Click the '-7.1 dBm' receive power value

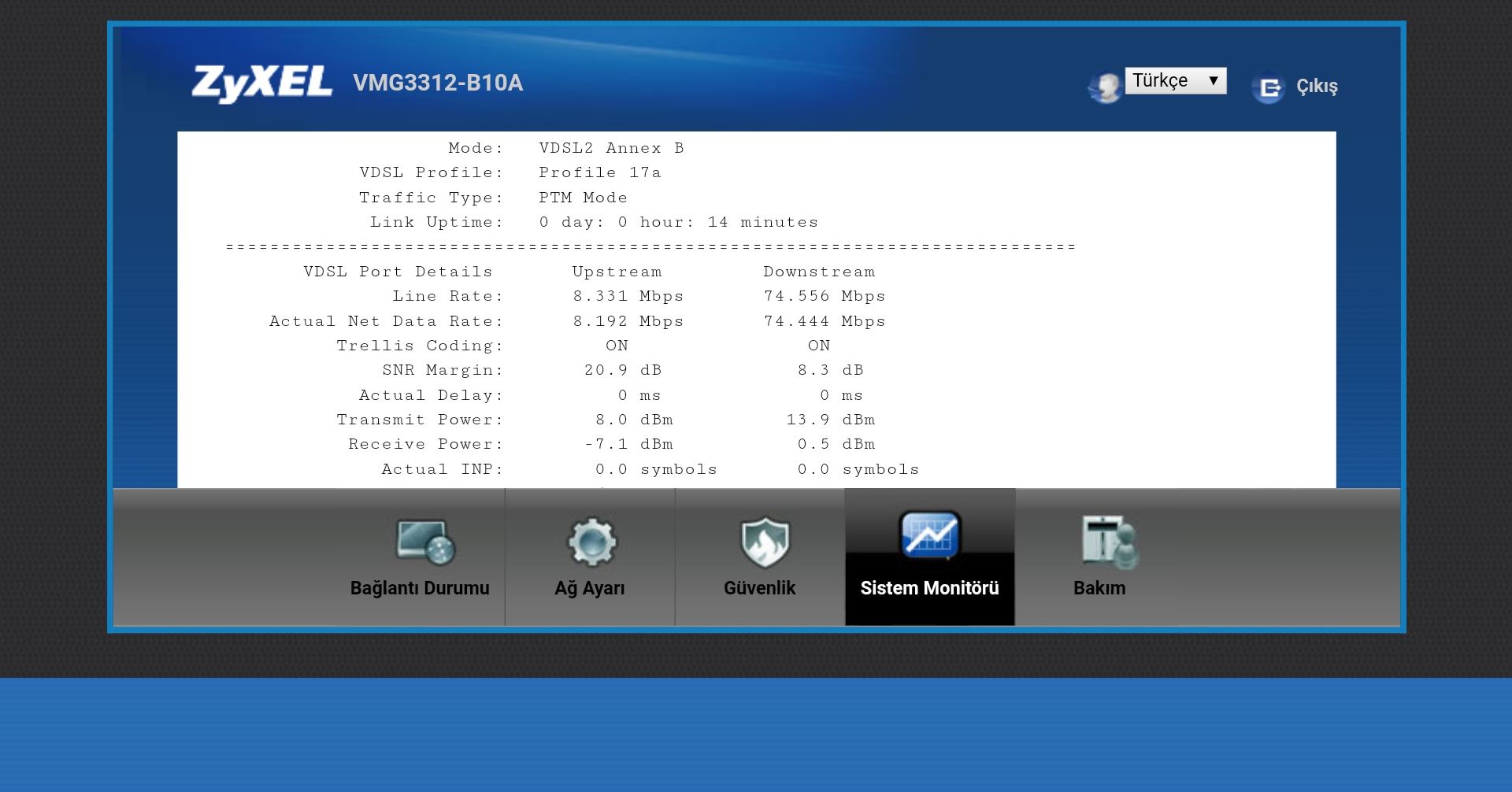[x=628, y=444]
